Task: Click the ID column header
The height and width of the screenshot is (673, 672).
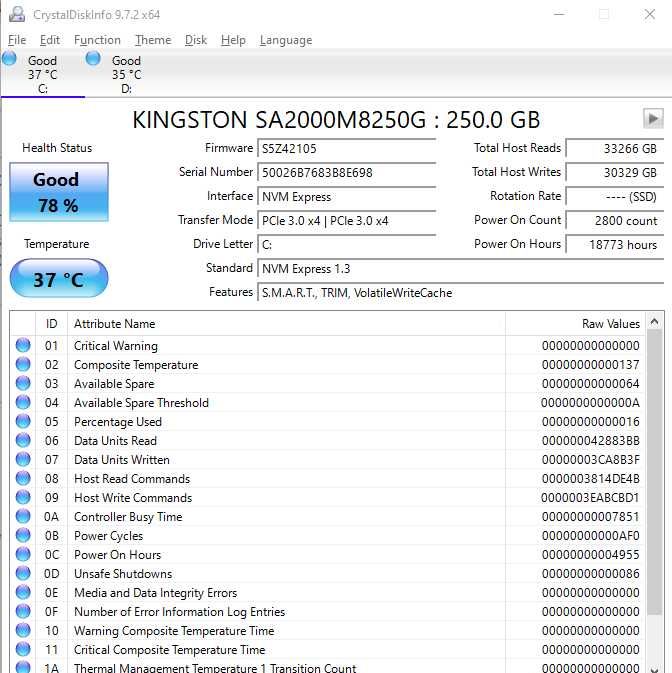Action: point(51,324)
